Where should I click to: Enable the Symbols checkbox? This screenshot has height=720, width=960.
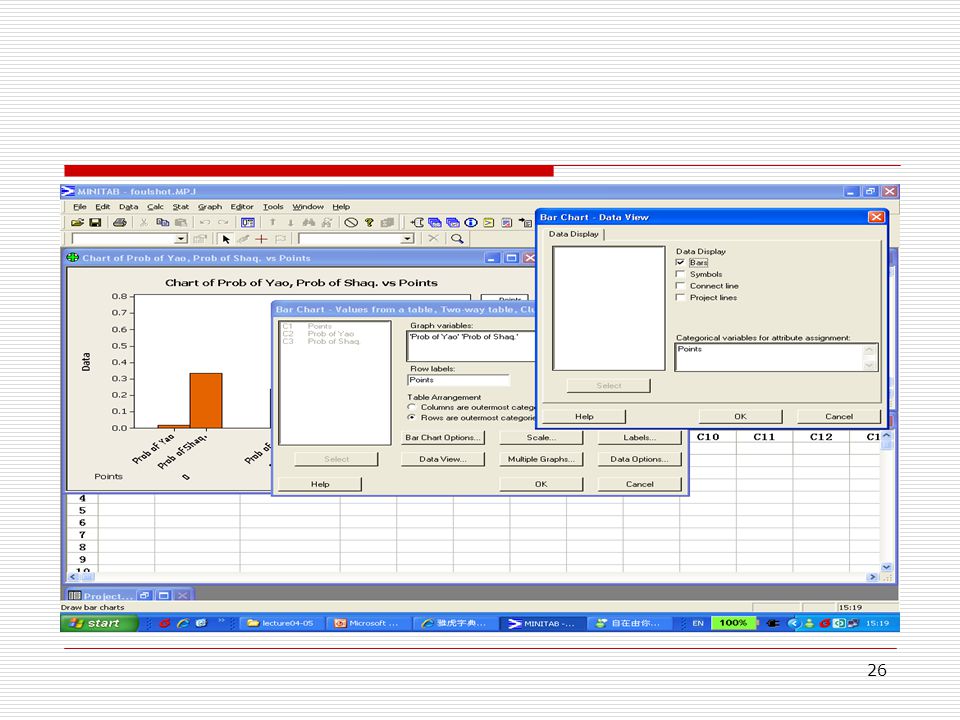click(680, 274)
